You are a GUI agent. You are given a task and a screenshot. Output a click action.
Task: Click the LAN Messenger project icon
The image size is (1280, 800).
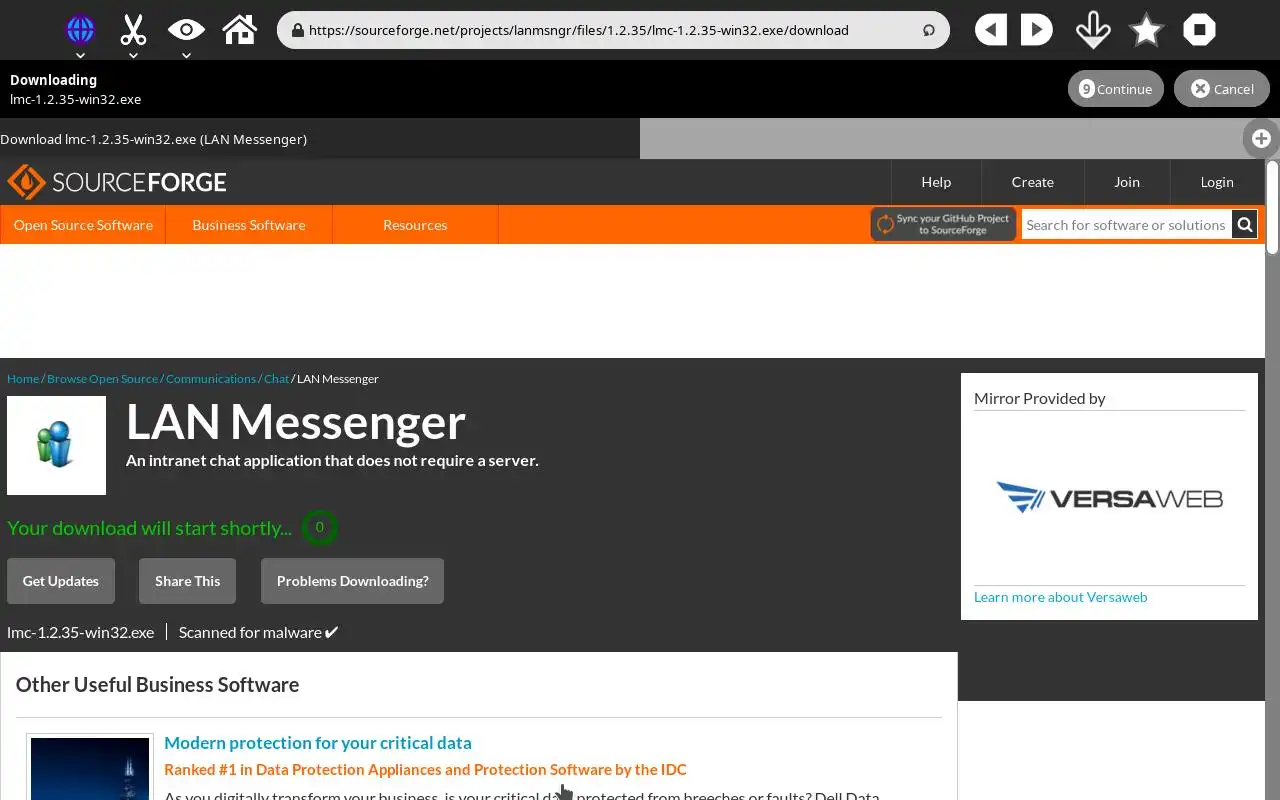pos(56,445)
